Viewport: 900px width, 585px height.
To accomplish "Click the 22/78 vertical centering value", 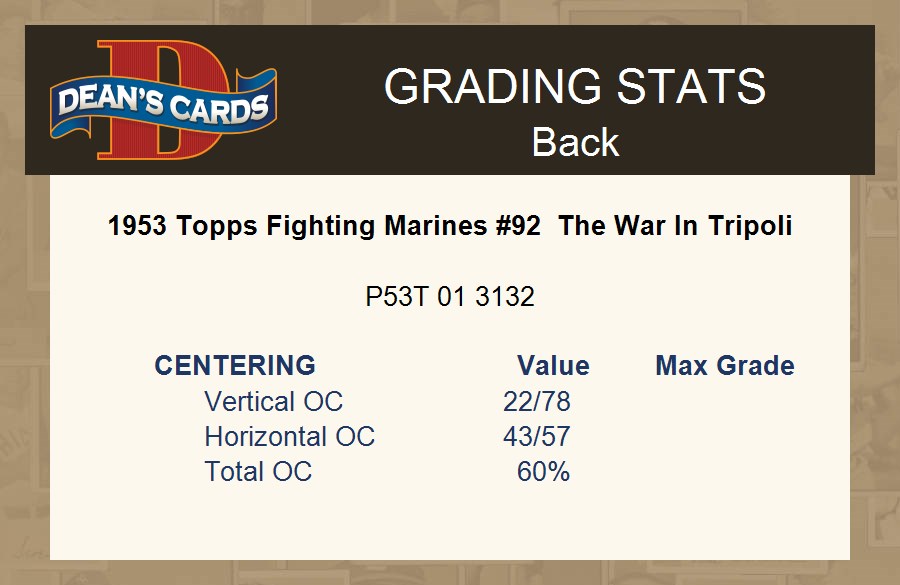I will coord(537,402).
